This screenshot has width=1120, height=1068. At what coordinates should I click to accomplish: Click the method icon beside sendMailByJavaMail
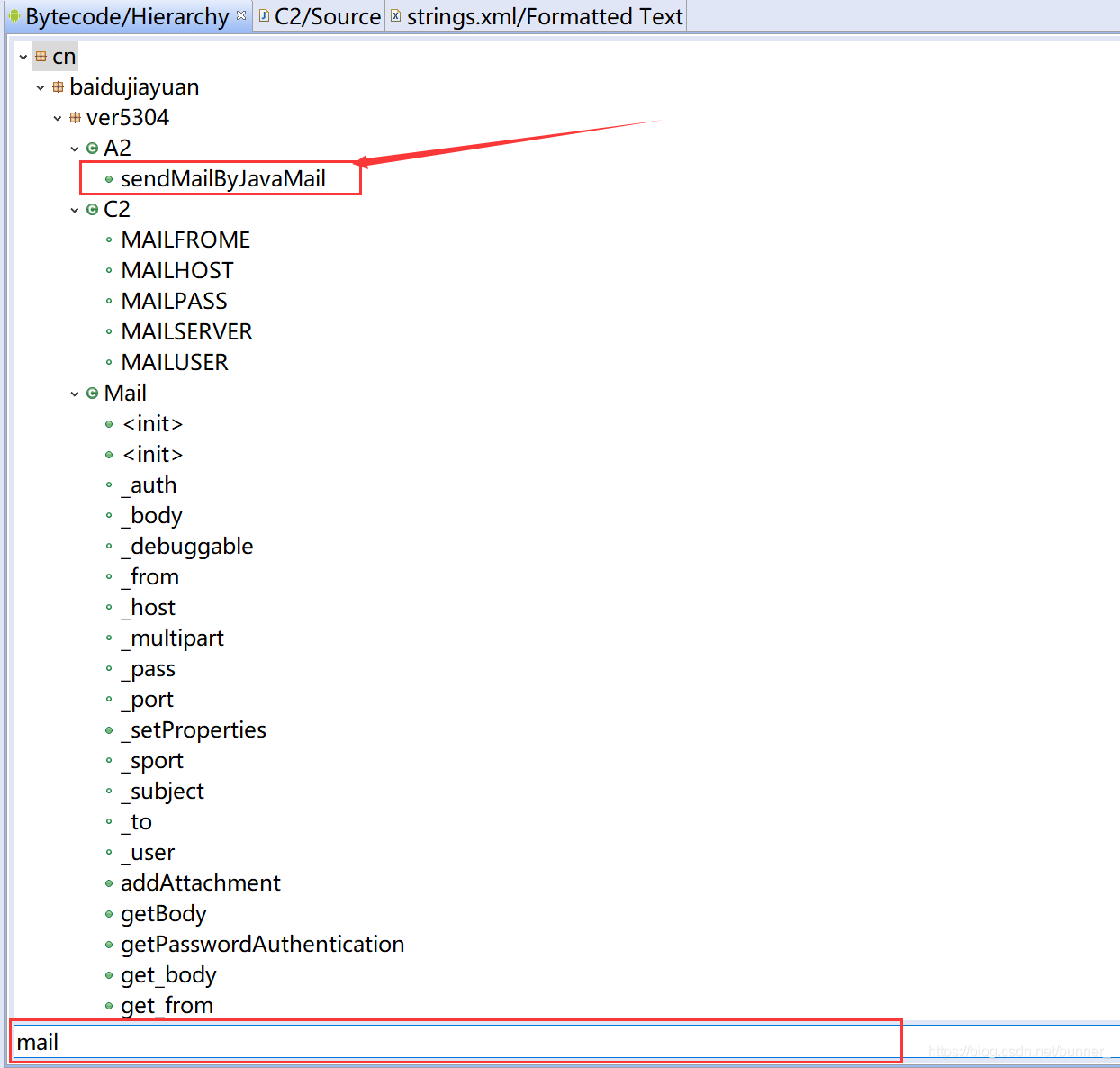tap(109, 179)
